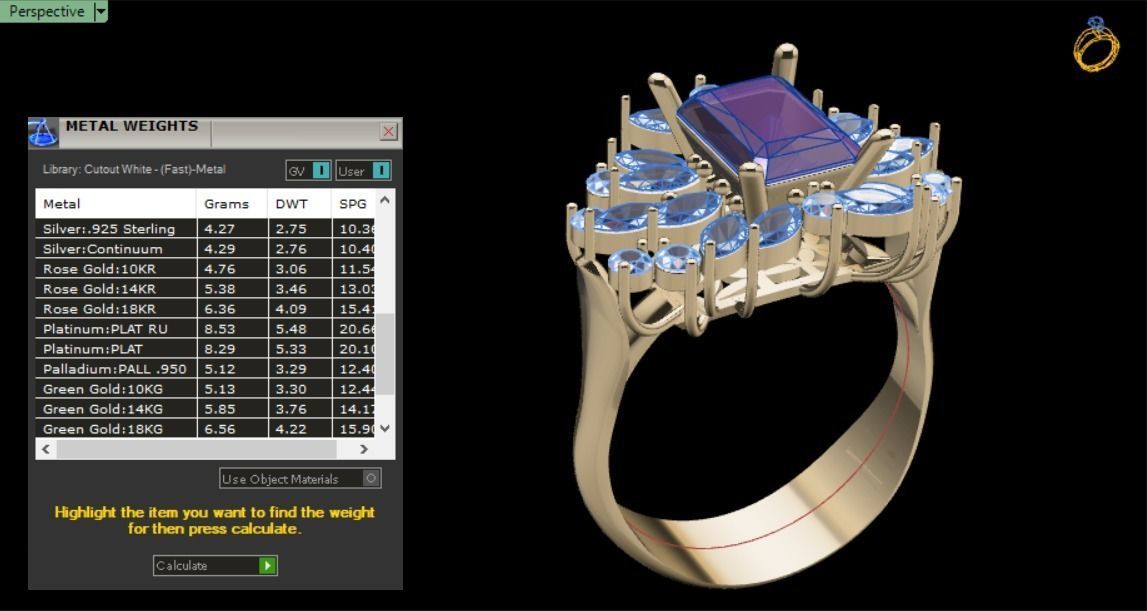1147x611 pixels.
Task: Select the Palladium:PALL .950 row
Action: click(x=206, y=369)
